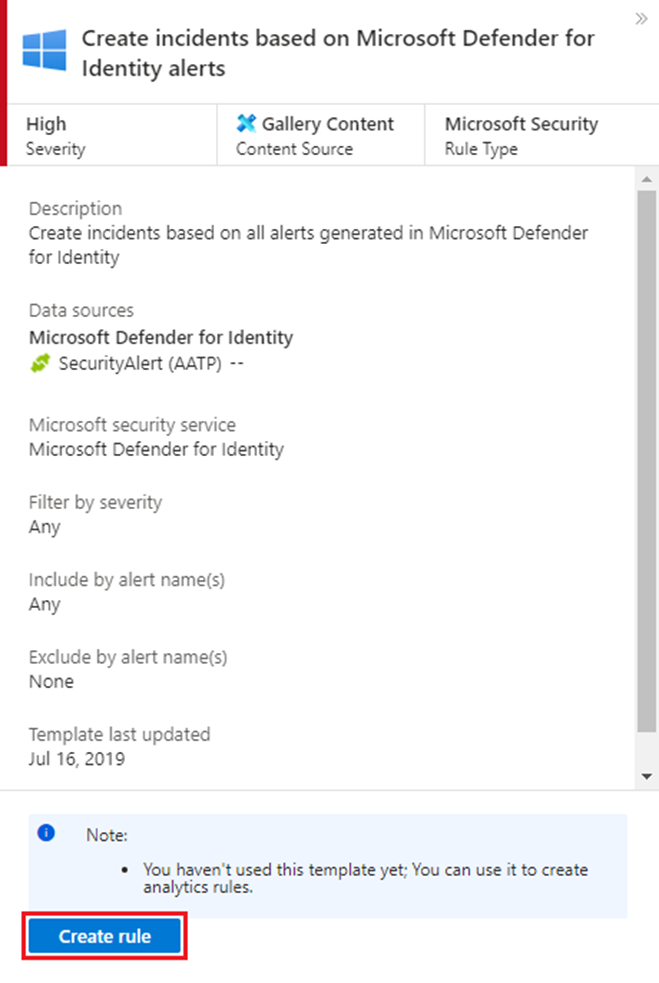Click the description text about all alerts generated
The image size is (659, 983).
point(308,245)
